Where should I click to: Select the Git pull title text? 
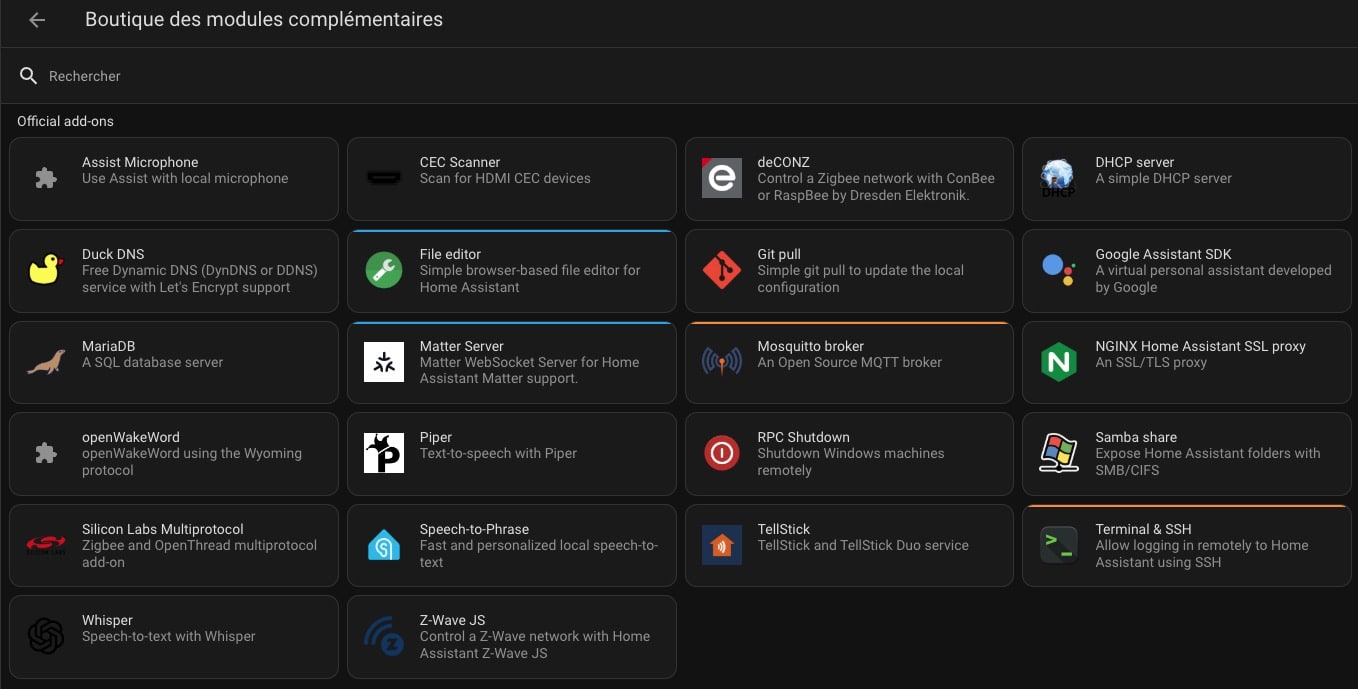pos(779,254)
